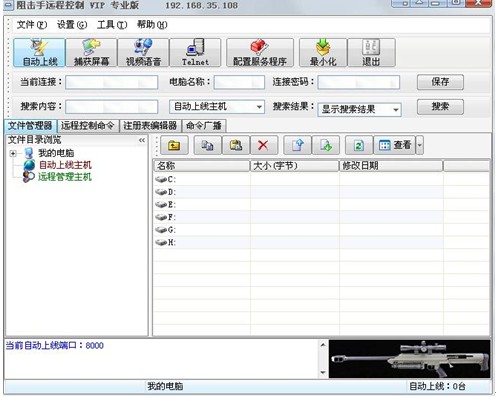Click the 搜索内容 input field

pos(112,107)
